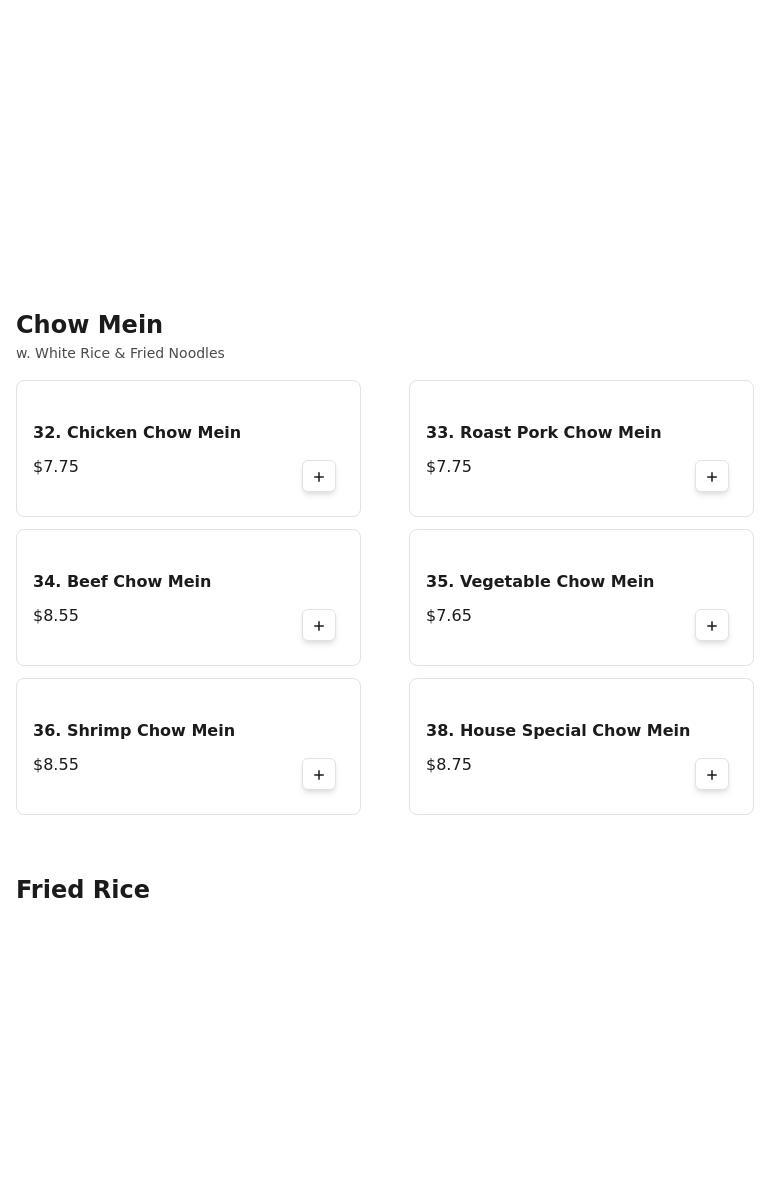Click the "w. White Rice & Fried Noodles" subtitle
770x1192 pixels.
[x=120, y=353]
